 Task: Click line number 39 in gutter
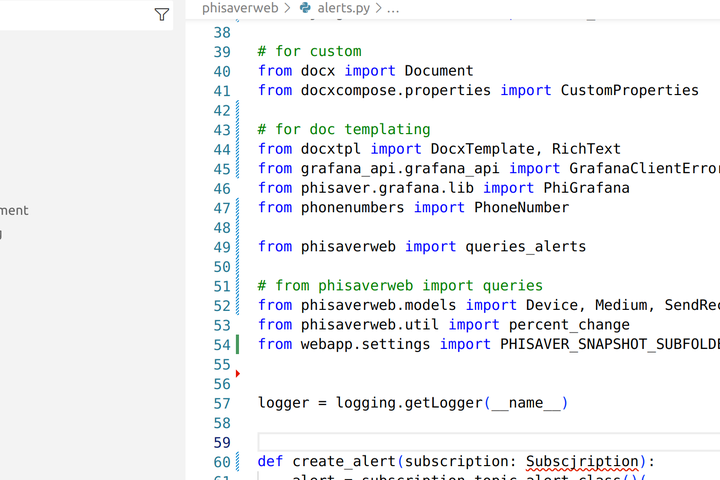tap(222, 52)
